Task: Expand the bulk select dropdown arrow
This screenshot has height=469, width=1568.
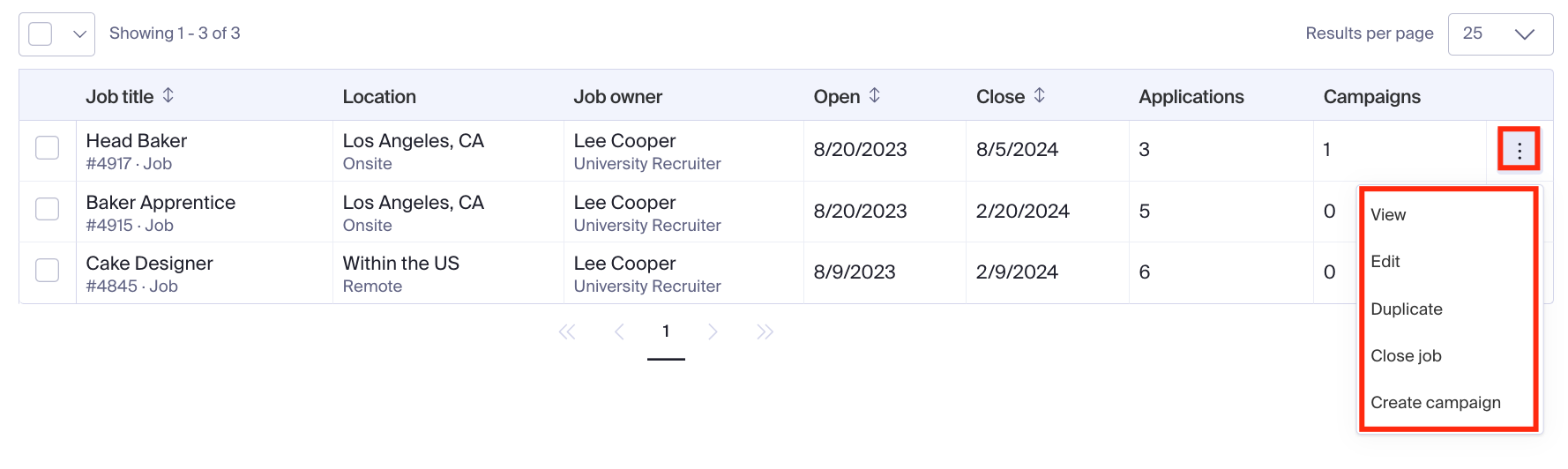Action: [x=79, y=34]
